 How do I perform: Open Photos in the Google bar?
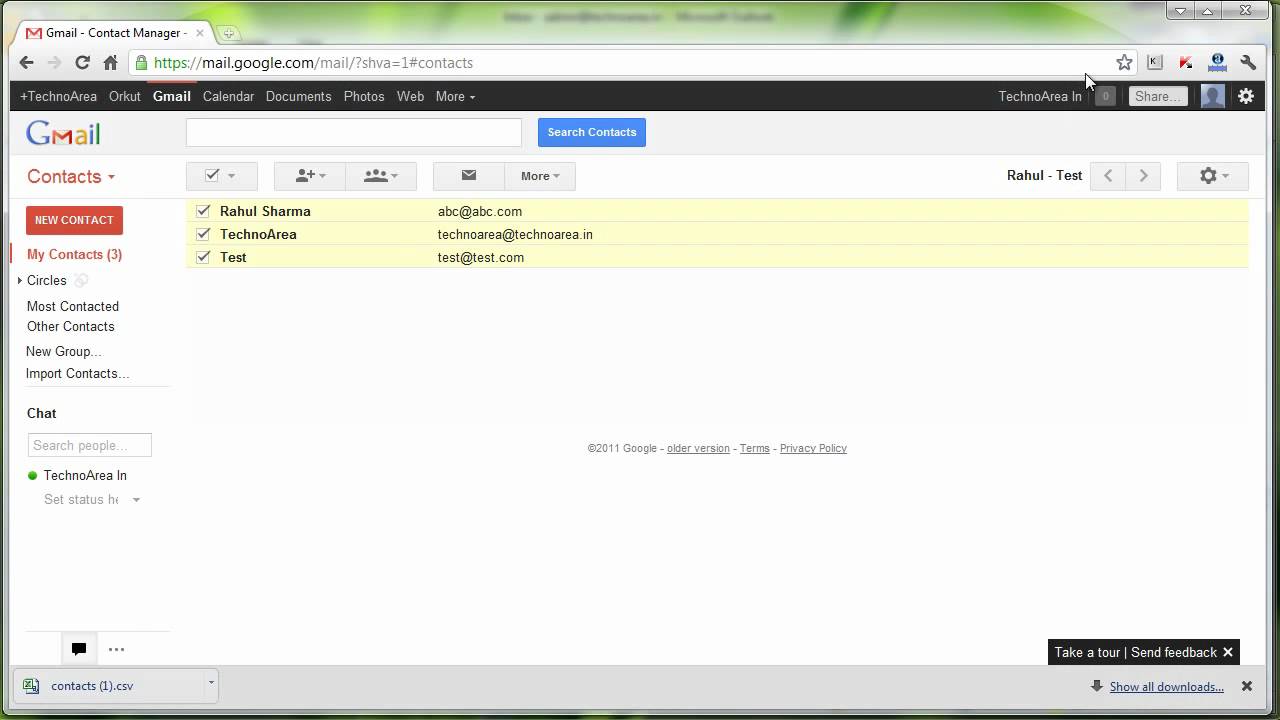point(364,96)
